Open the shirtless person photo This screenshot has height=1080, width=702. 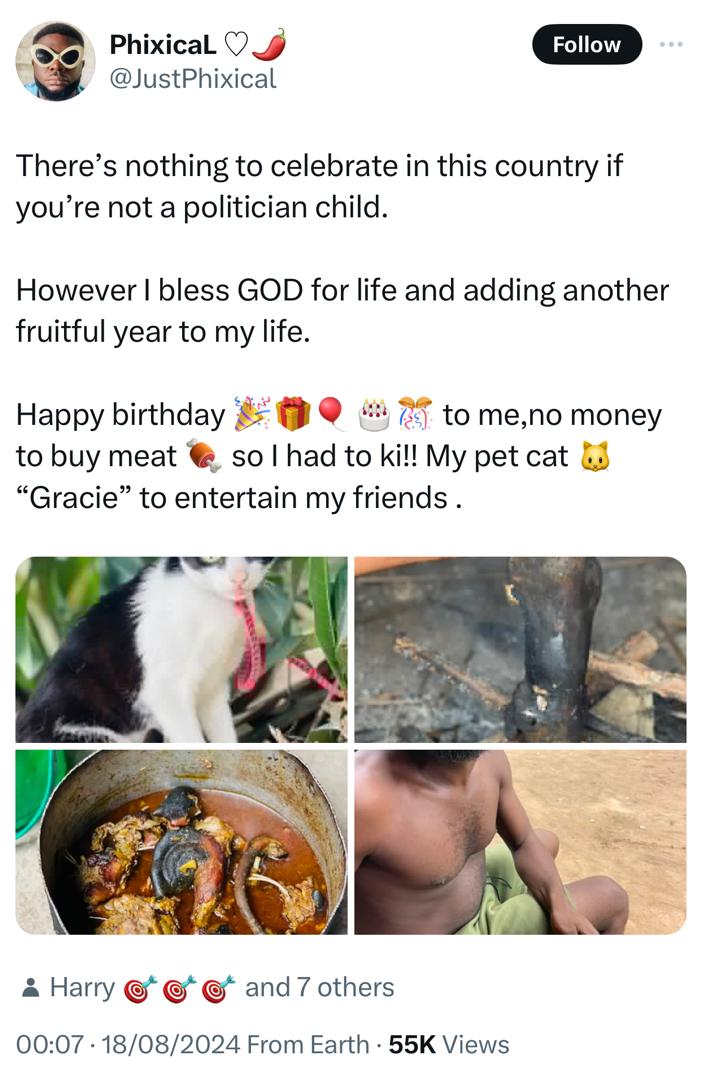520,842
